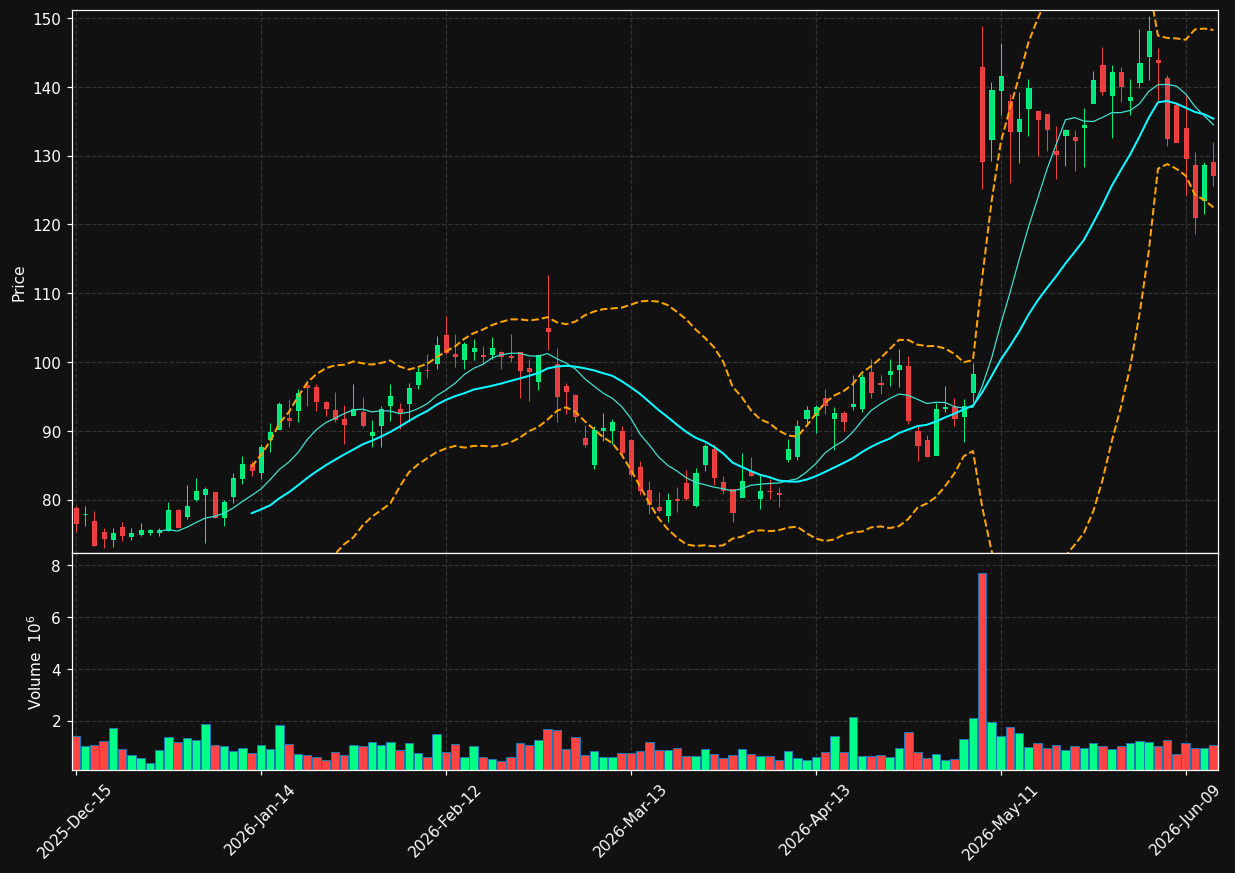Click the Price axis title
This screenshot has width=1235, height=873.
(19, 284)
